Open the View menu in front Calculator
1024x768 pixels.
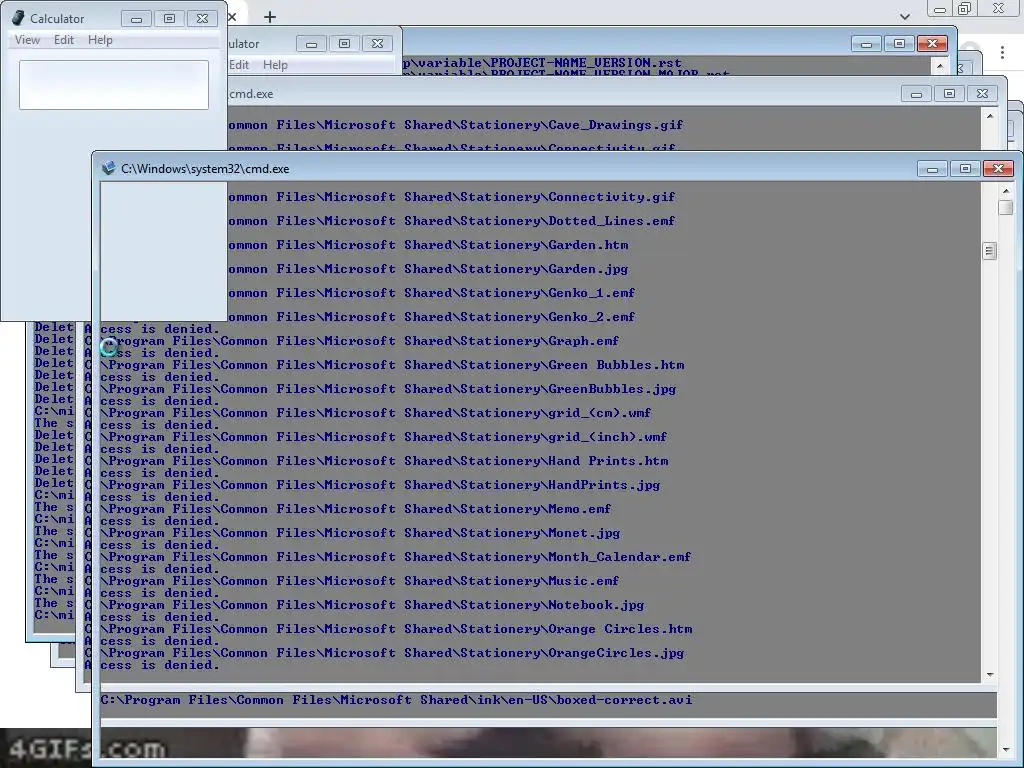tap(27, 40)
